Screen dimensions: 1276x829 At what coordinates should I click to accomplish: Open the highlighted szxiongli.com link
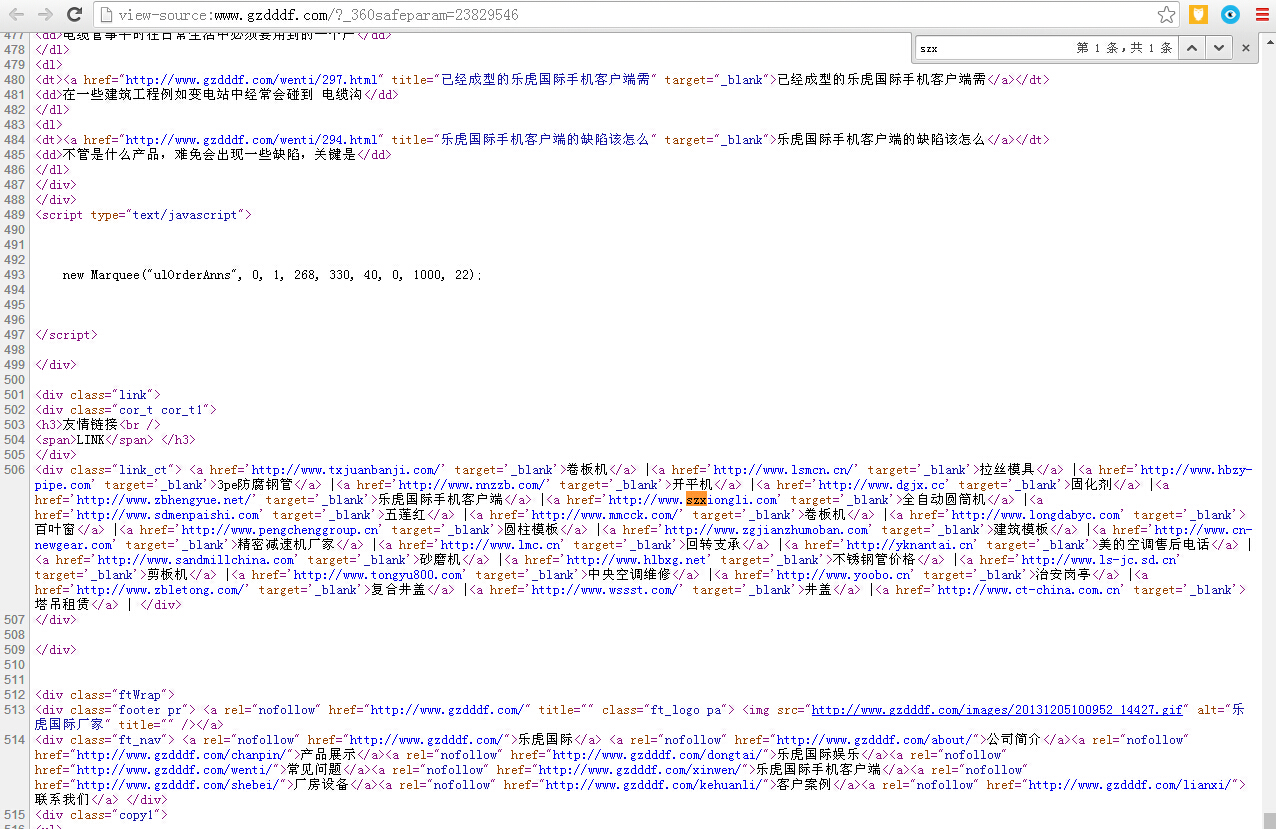[696, 500]
